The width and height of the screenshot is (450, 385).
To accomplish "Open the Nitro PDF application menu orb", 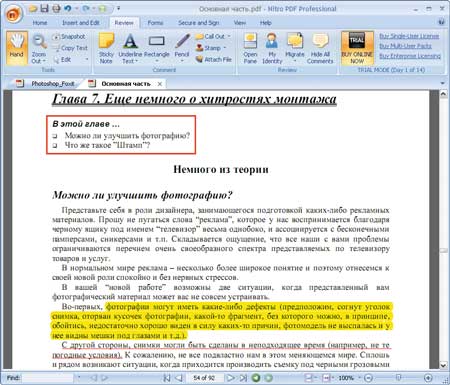I will pos(13,14).
